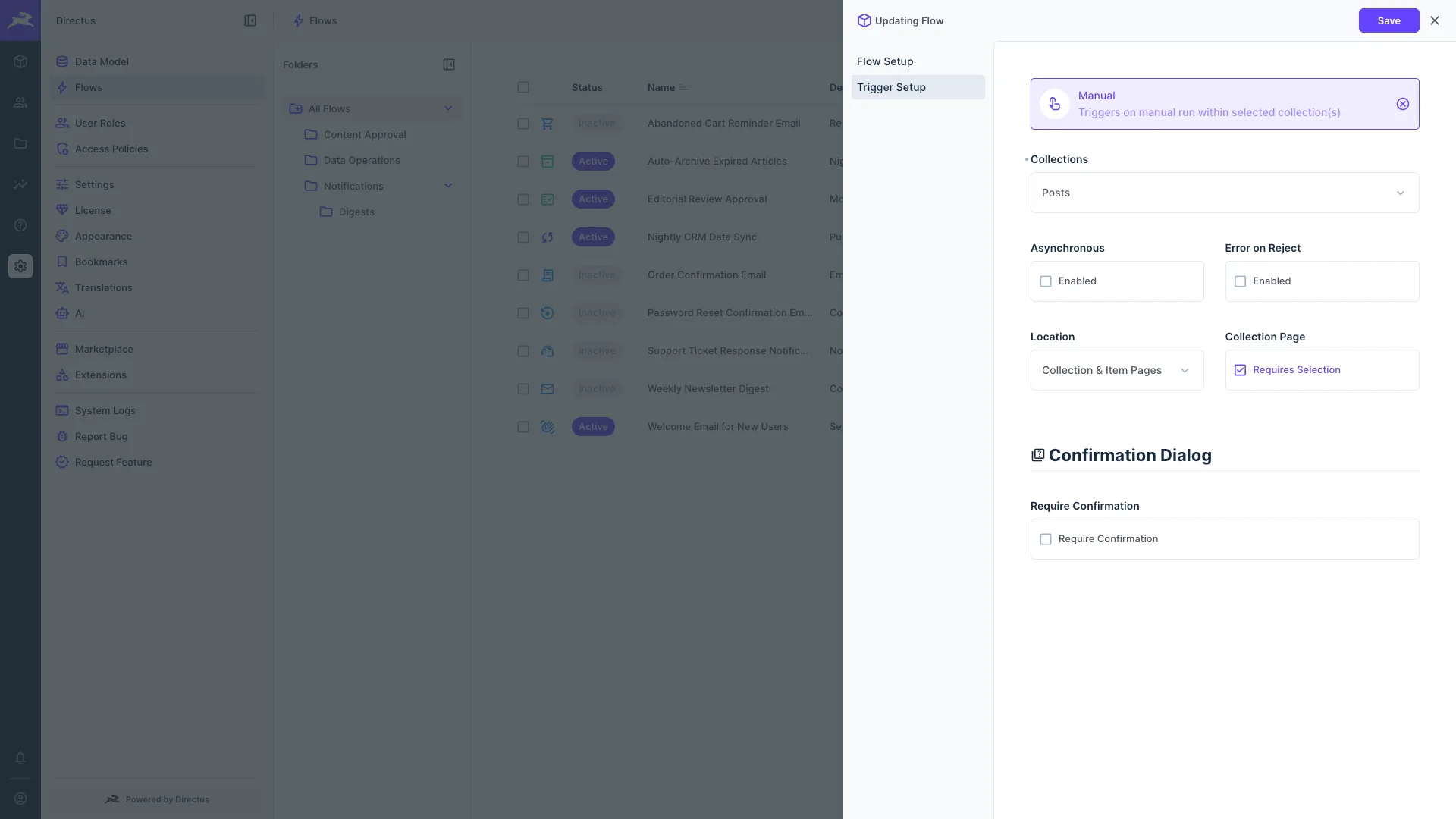Click the Welcome Email waving hand icon

click(548, 427)
